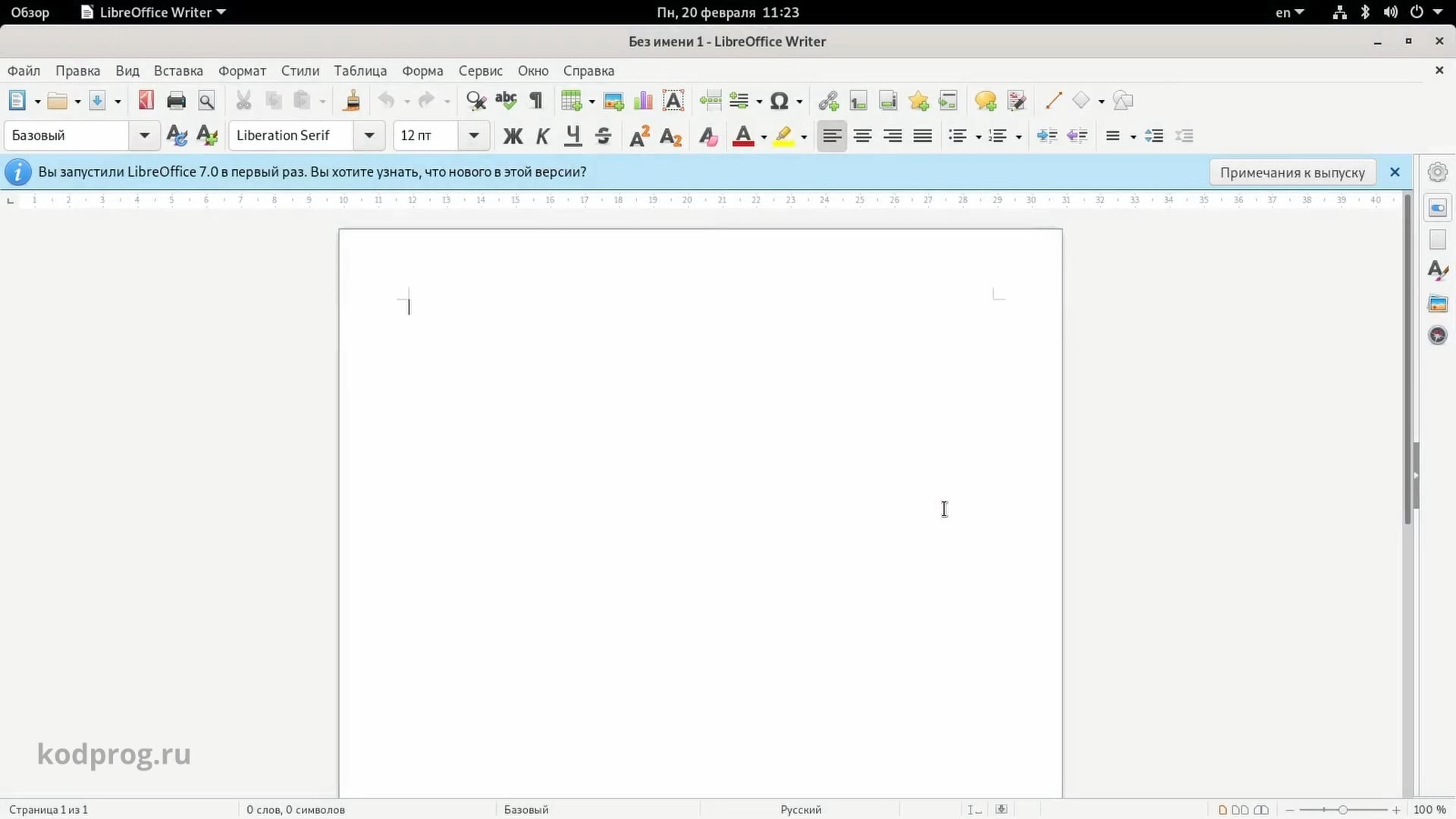Click the Print icon

pyautogui.click(x=176, y=101)
